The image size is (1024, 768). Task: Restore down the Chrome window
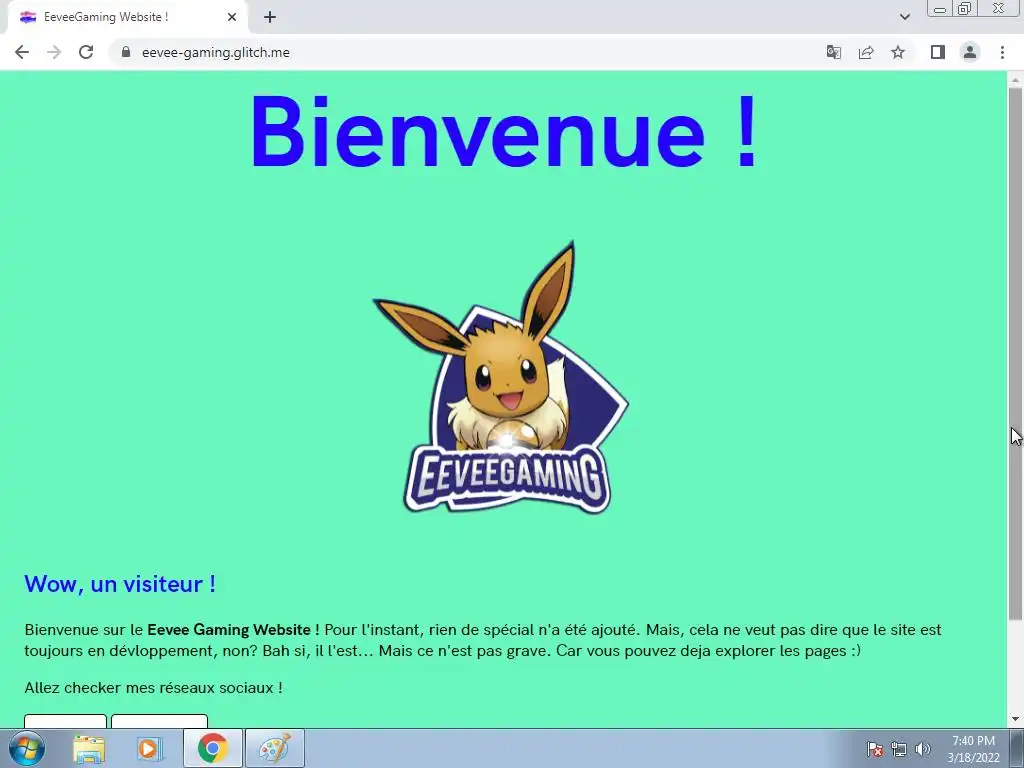click(x=964, y=8)
